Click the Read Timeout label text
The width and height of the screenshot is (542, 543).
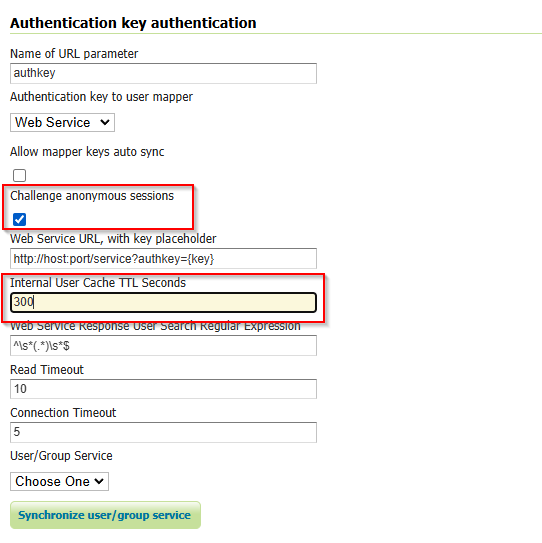[47, 370]
